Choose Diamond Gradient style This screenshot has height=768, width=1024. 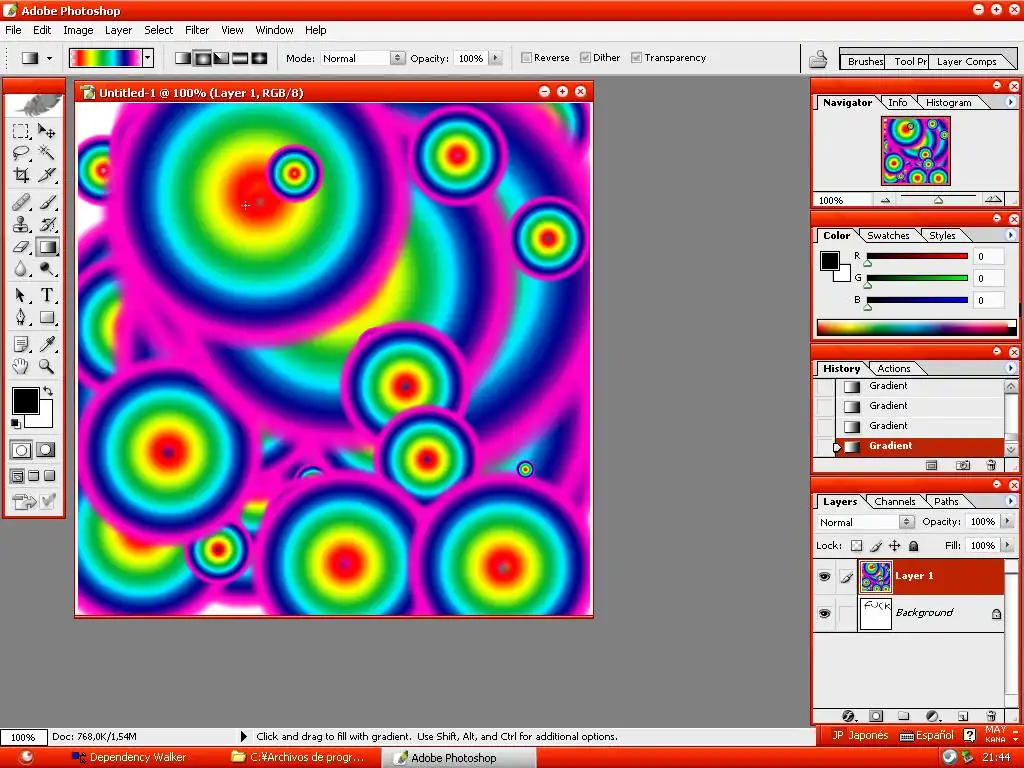[x=259, y=58]
